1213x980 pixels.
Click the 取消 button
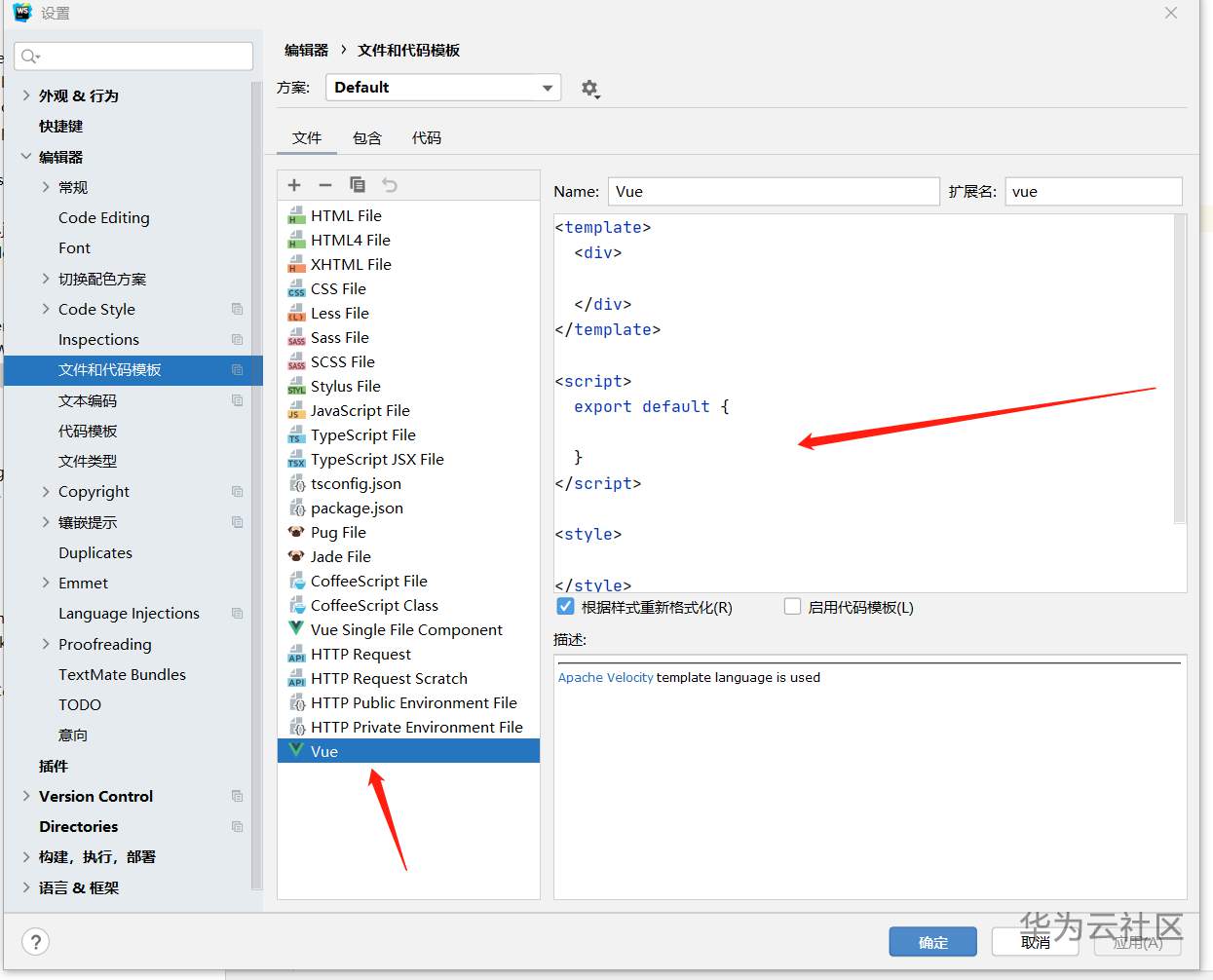(x=1036, y=942)
